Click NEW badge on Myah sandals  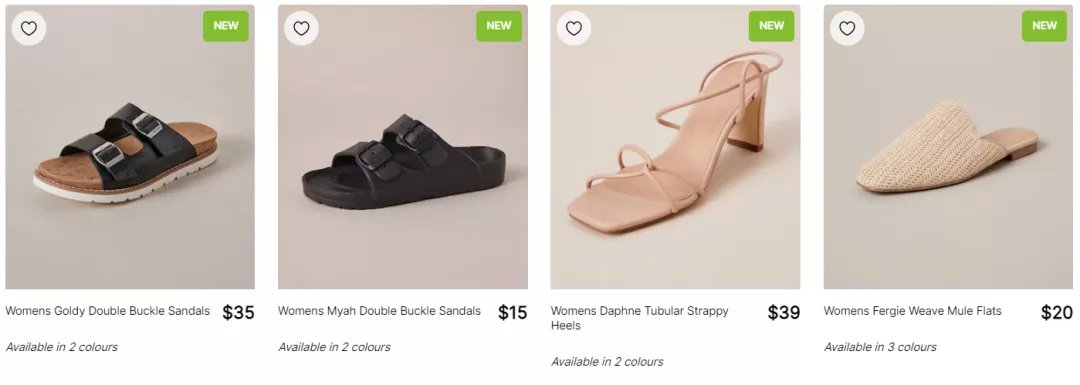pyautogui.click(x=499, y=26)
